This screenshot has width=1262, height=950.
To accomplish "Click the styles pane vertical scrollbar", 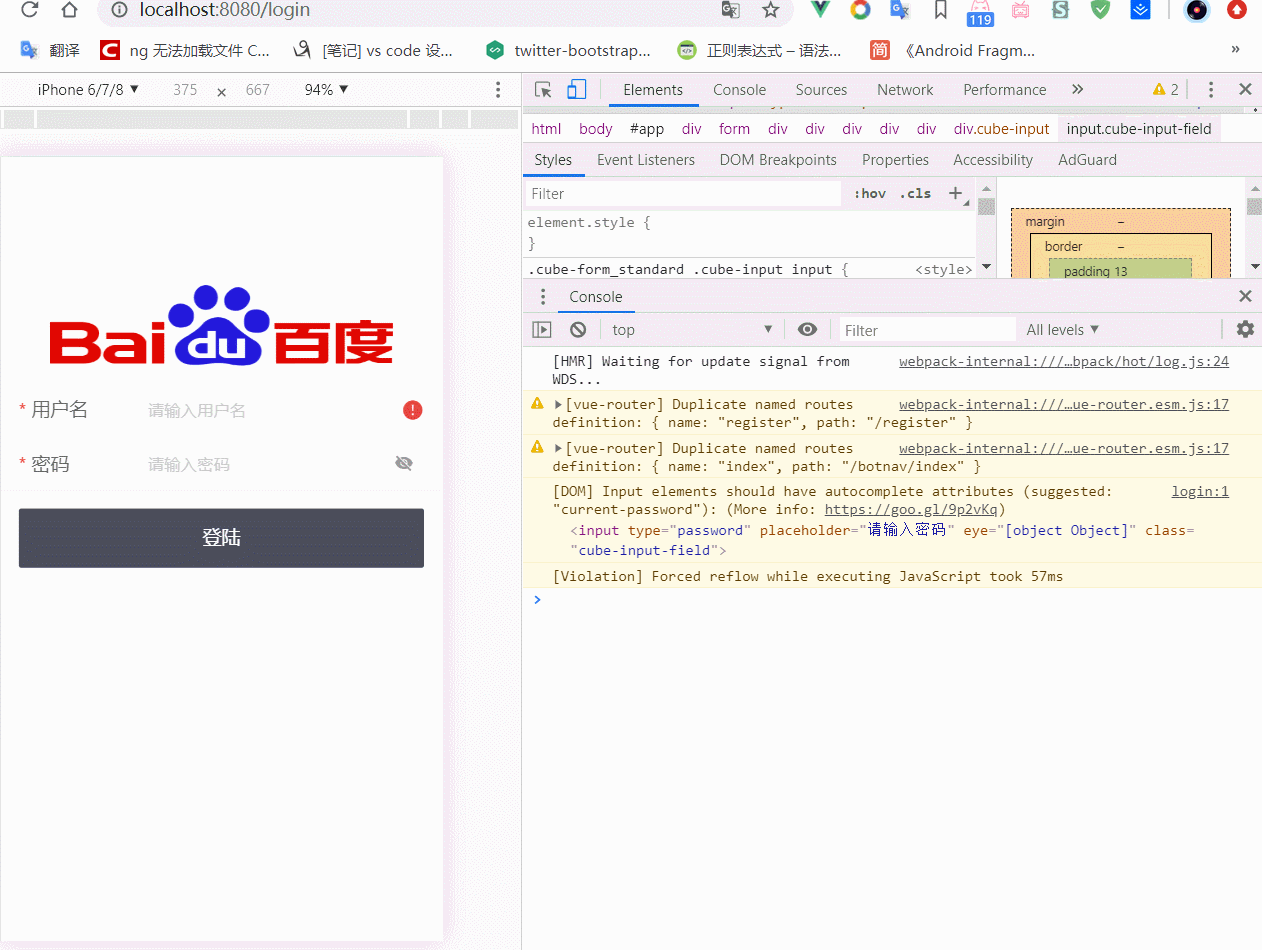I will pos(986,226).
